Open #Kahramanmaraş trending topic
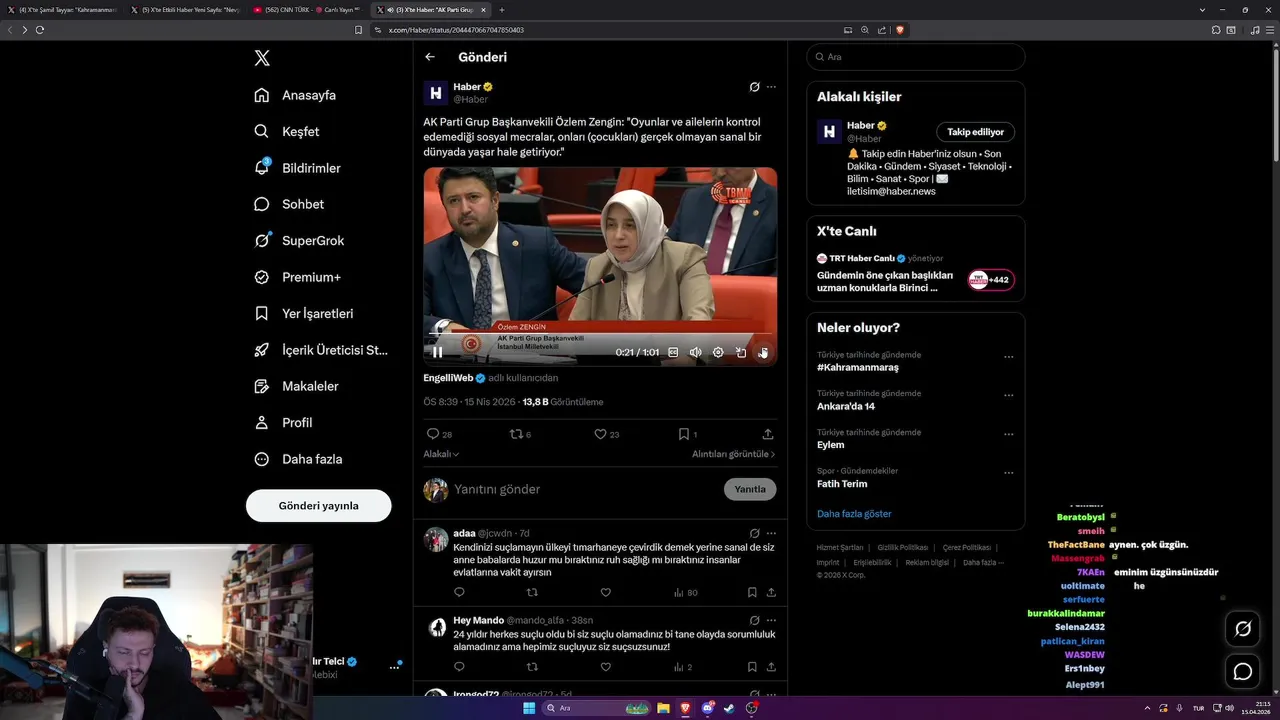The height and width of the screenshot is (720, 1280). 858,367
